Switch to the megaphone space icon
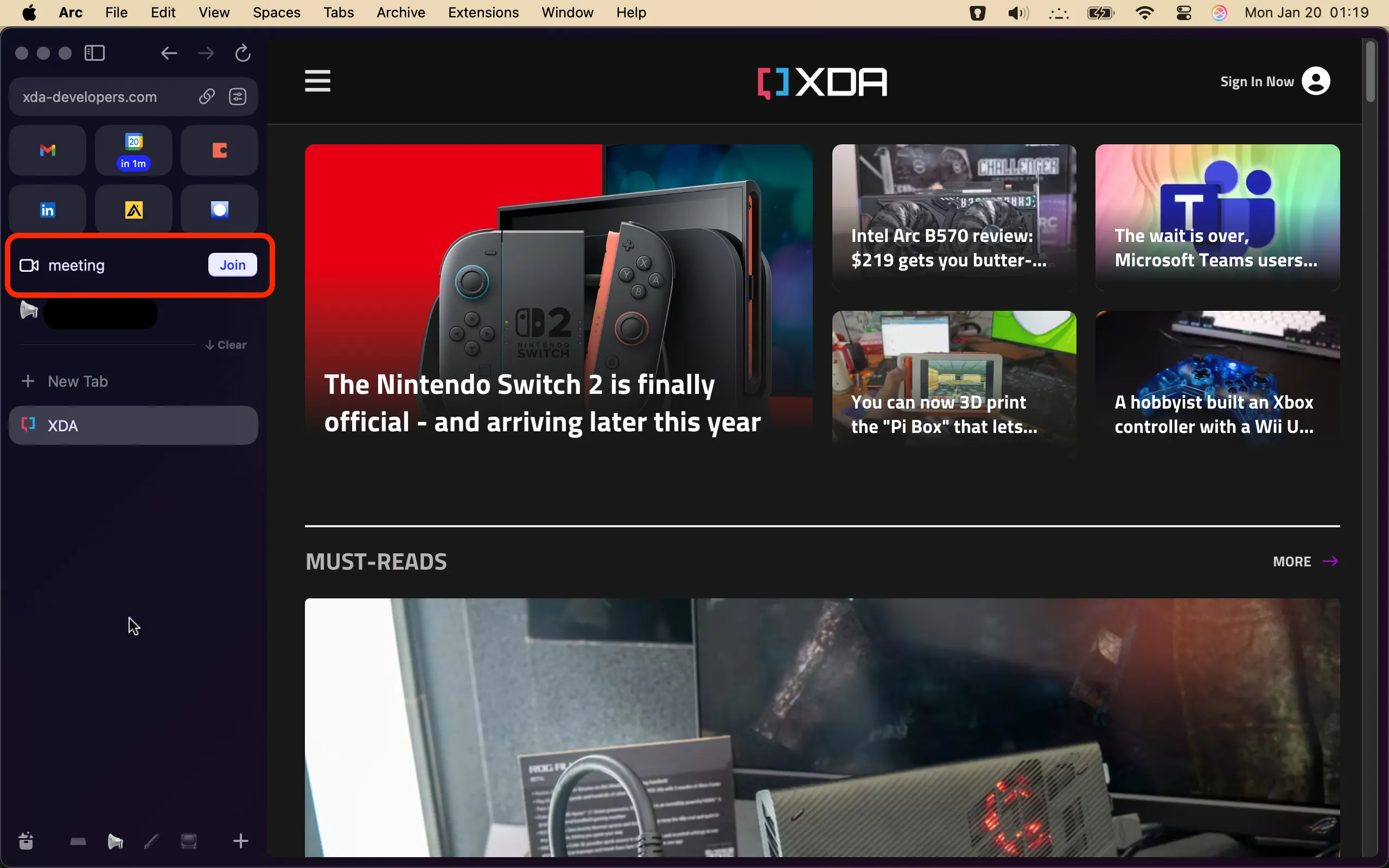 pyautogui.click(x=116, y=841)
